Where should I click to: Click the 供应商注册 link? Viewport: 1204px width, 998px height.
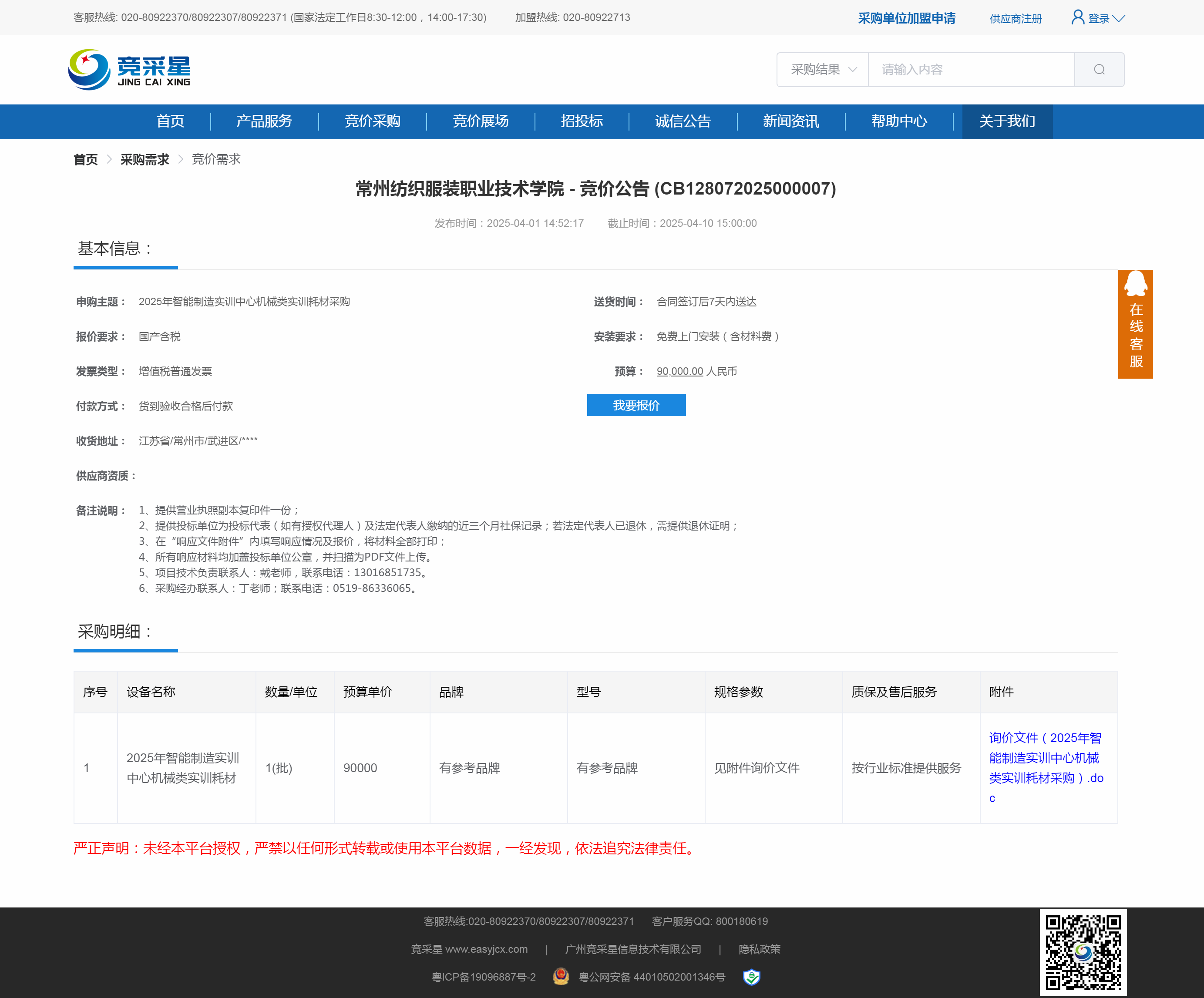click(1016, 18)
